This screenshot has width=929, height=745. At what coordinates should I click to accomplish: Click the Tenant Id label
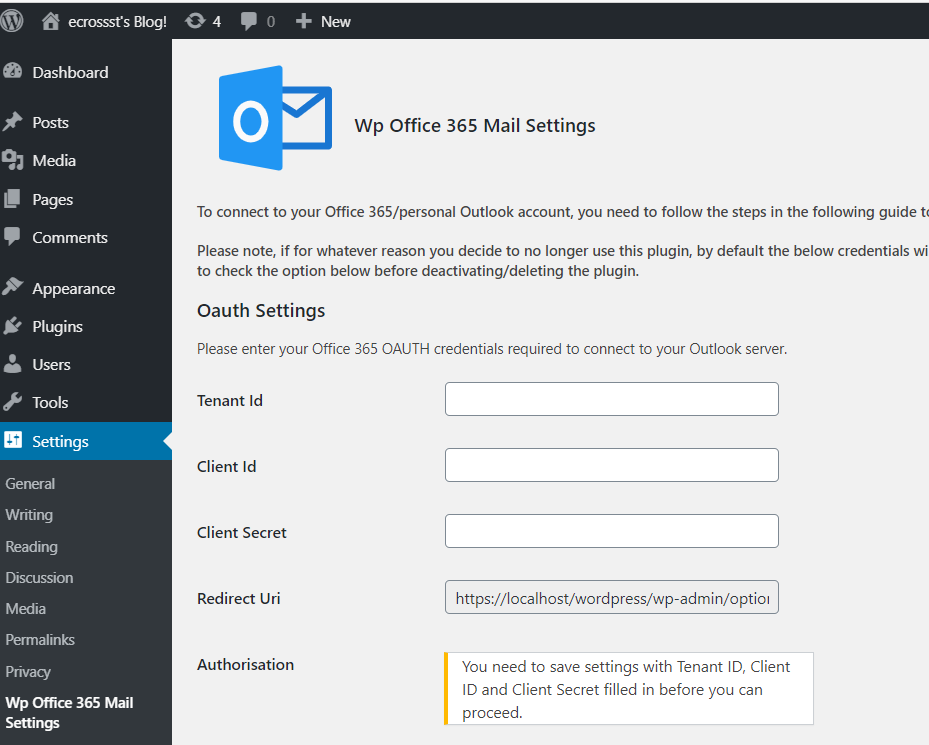(x=230, y=401)
